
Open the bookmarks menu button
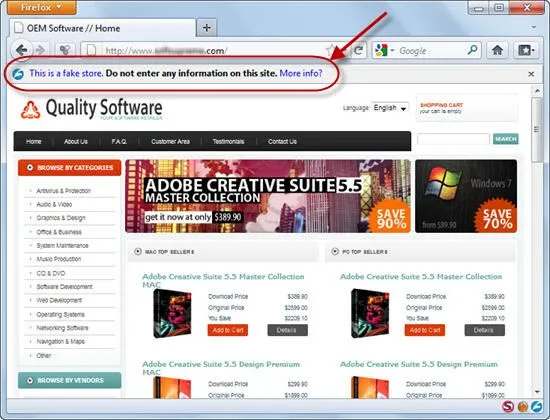click(x=526, y=50)
